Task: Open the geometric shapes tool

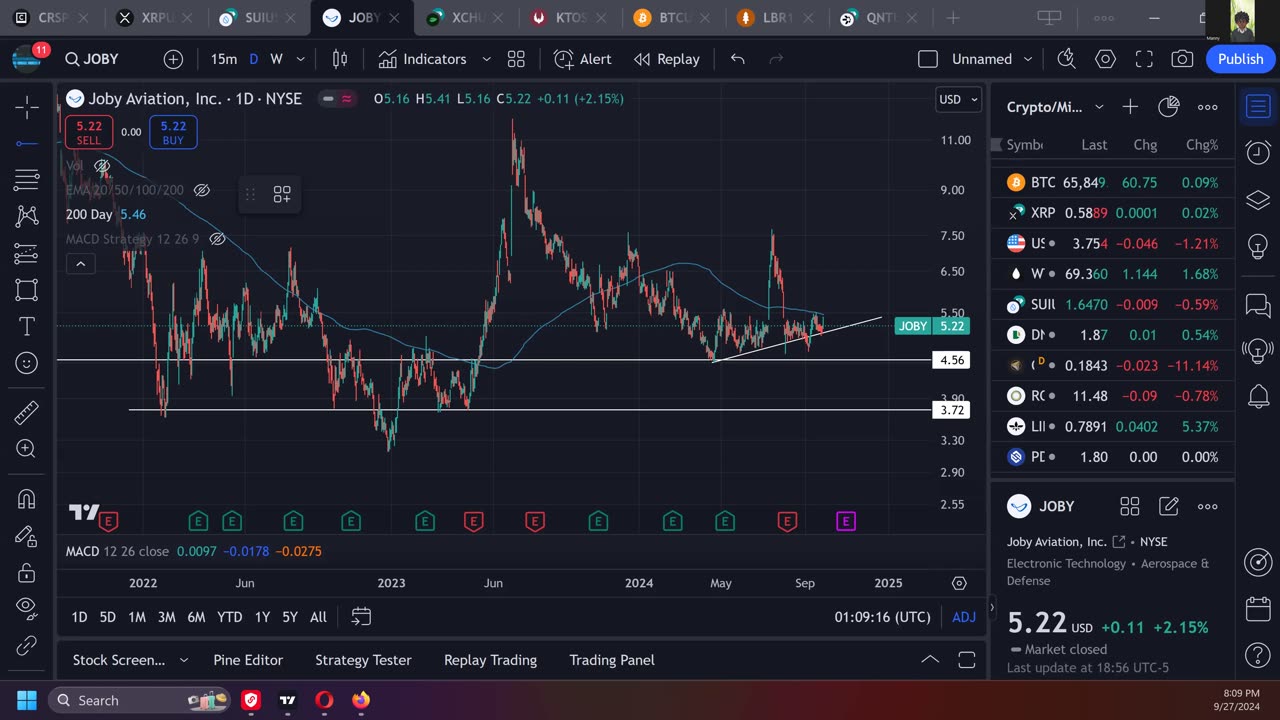Action: [x=27, y=290]
